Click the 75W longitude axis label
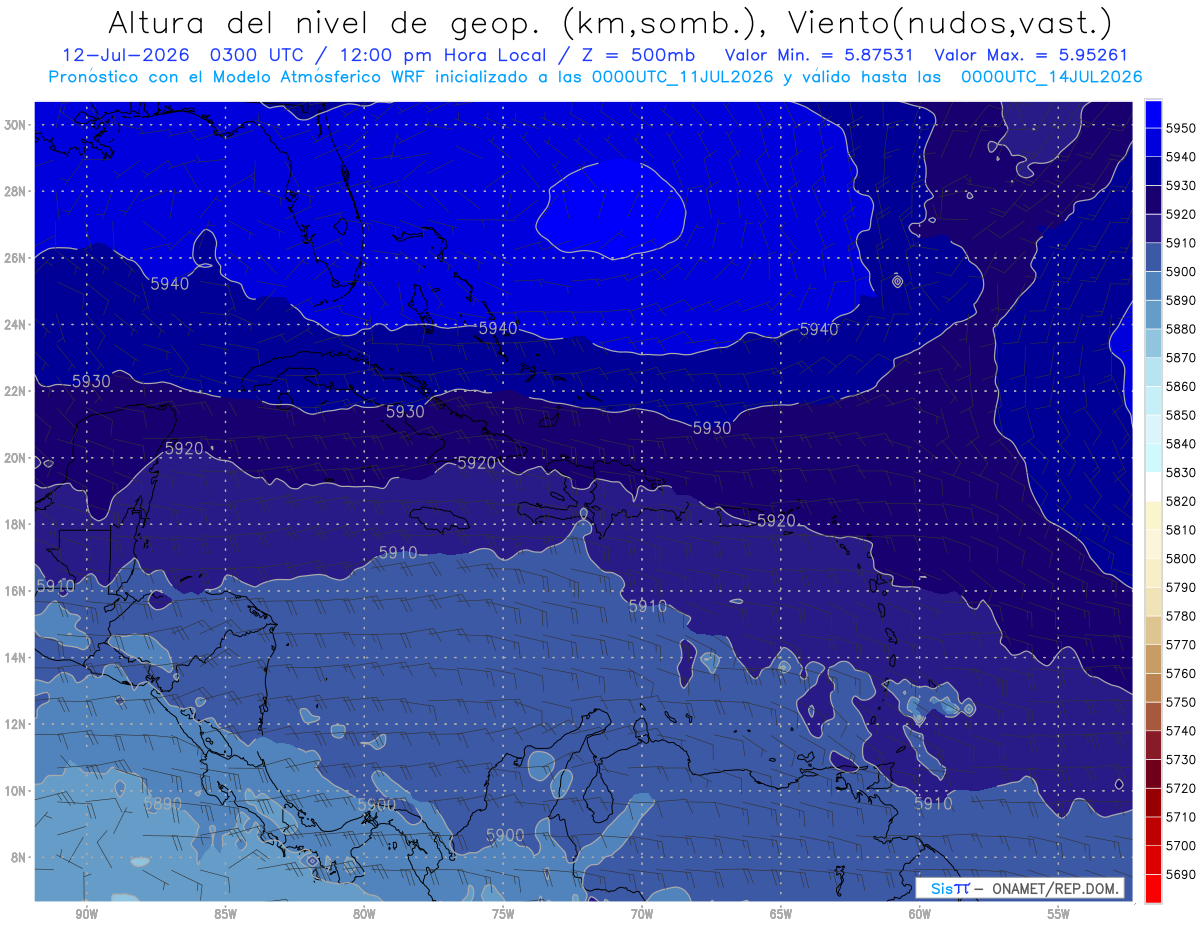Screen dimensions: 1200x927 504,913
